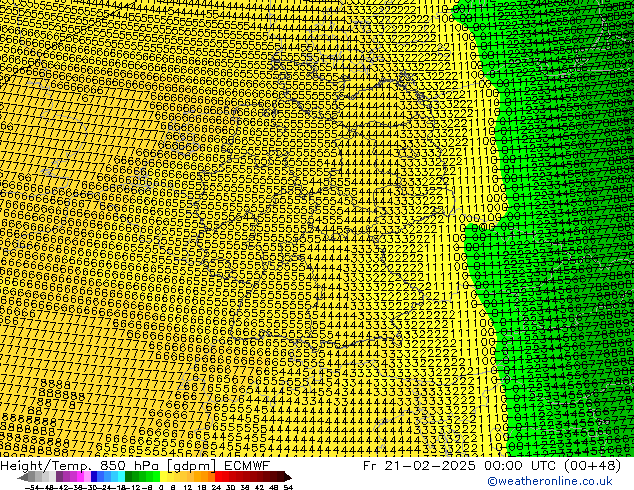This screenshot has width=634, height=490.
Task: Click the yellow swatch in the temperature legend
Action: (x=163, y=476)
